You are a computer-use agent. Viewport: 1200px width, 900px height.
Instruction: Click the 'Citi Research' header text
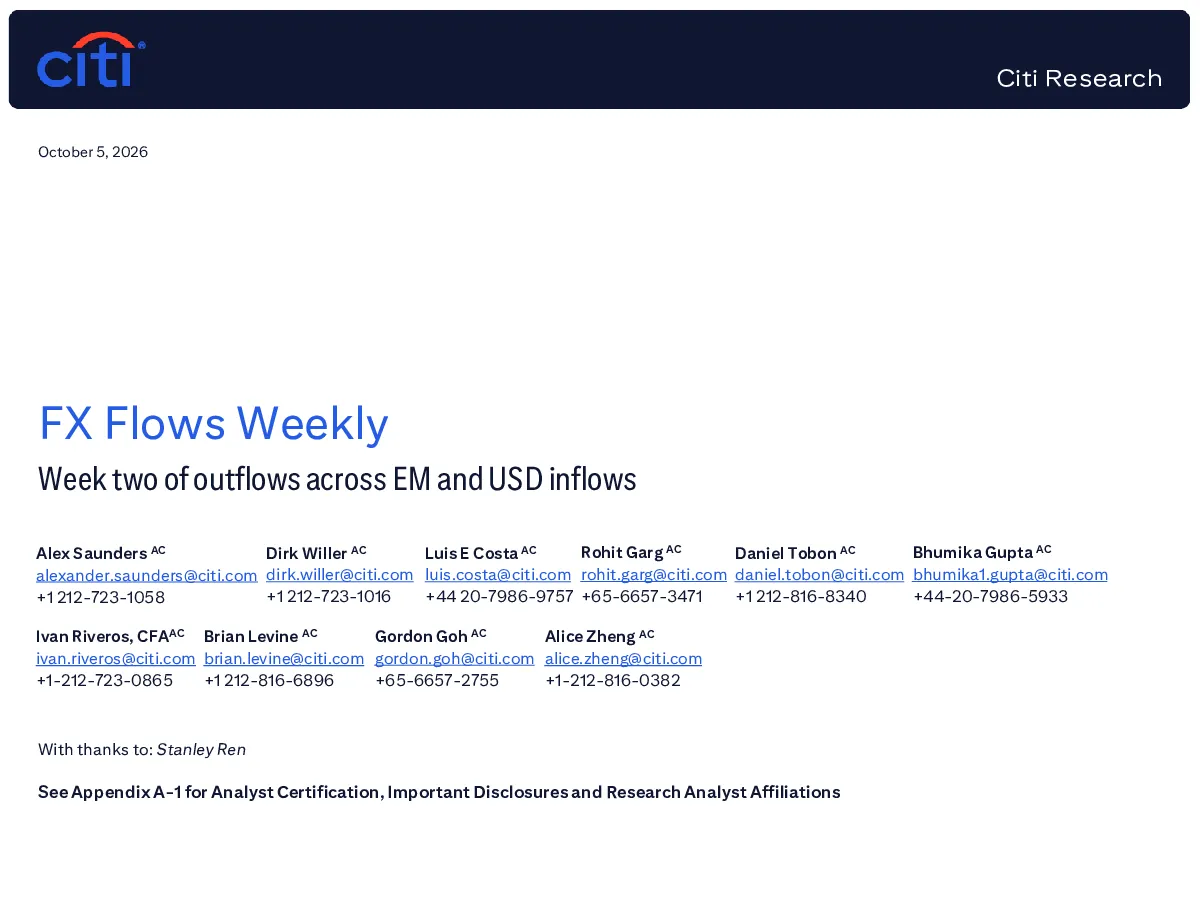pyautogui.click(x=1079, y=78)
